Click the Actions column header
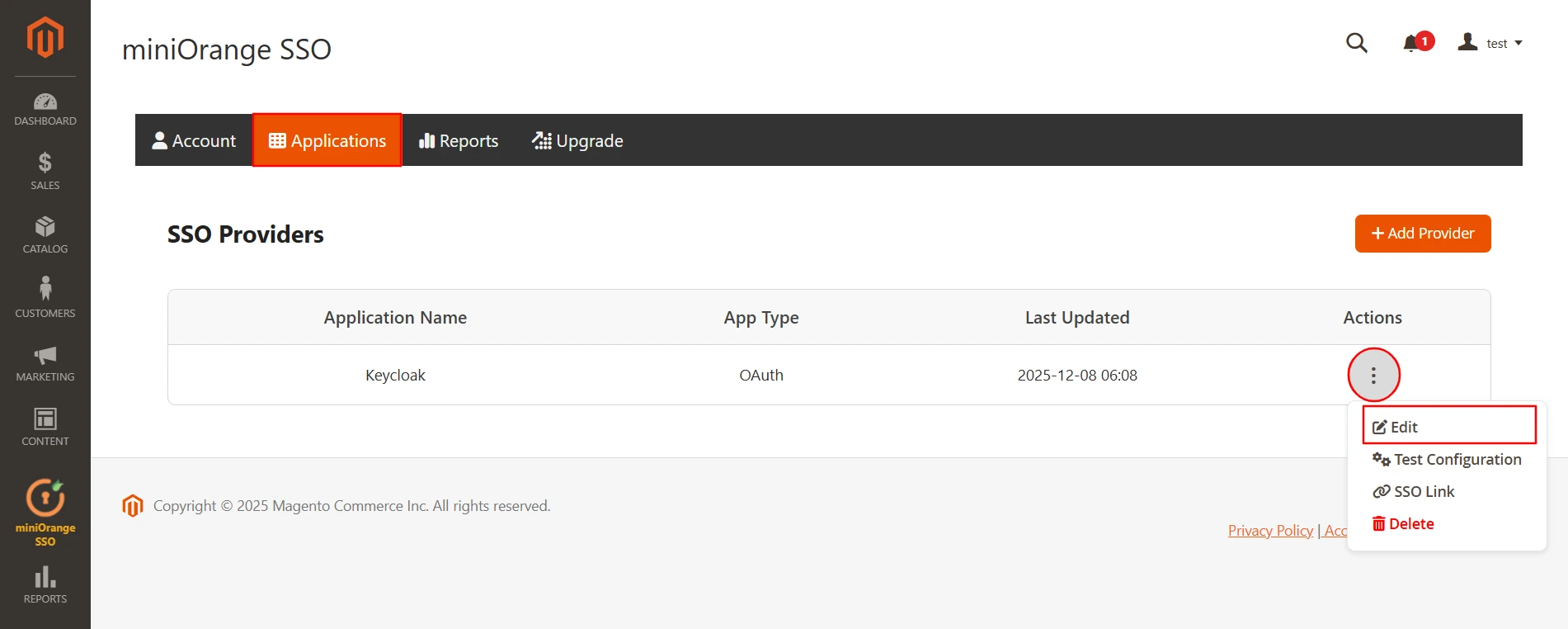Image resolution: width=1568 pixels, height=629 pixels. point(1373,318)
